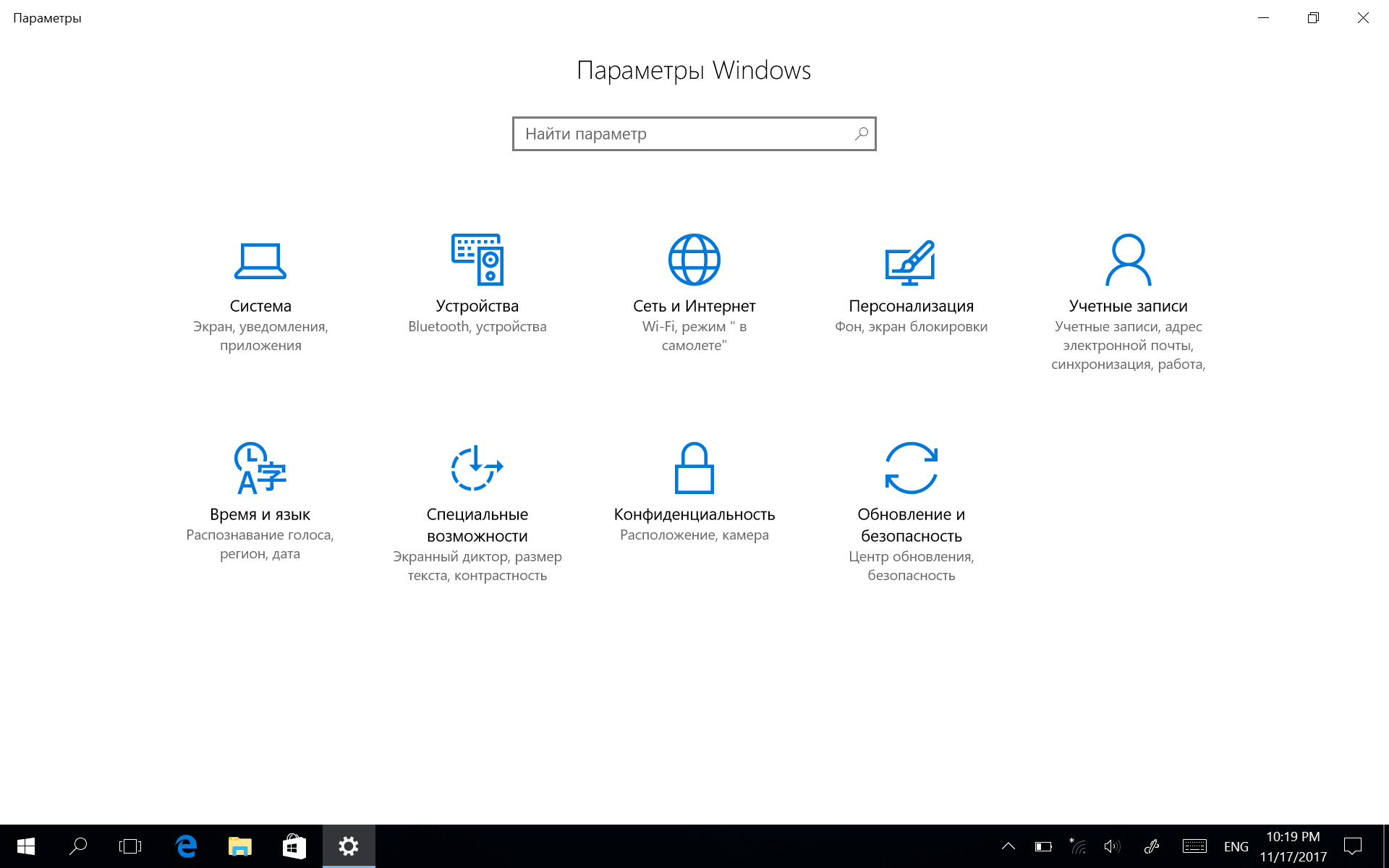Image resolution: width=1389 pixels, height=868 pixels.
Task: Open File Explorer from taskbar
Action: (240, 846)
